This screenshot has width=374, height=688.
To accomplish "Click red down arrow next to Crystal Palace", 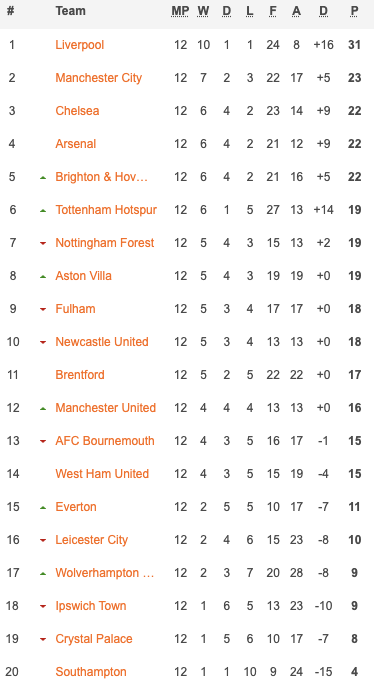I will click(43, 639).
